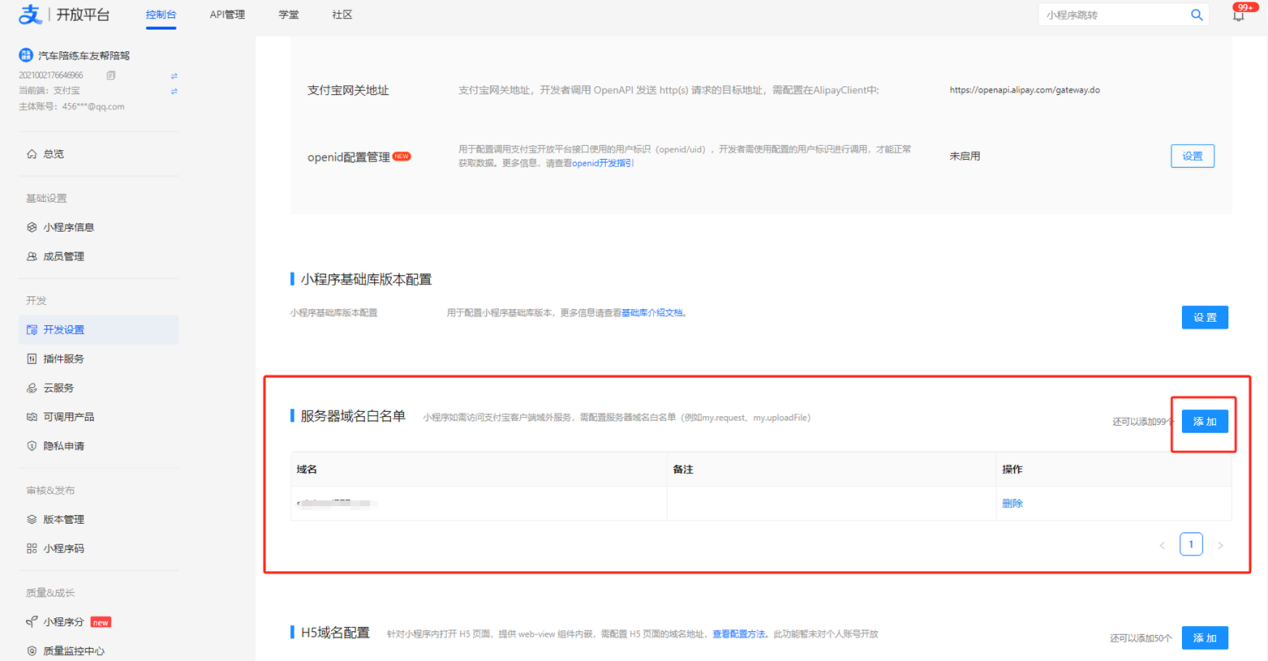The height and width of the screenshot is (661, 1268).
Task: Open 小程序信息 in the sidebar
Action: coord(68,227)
